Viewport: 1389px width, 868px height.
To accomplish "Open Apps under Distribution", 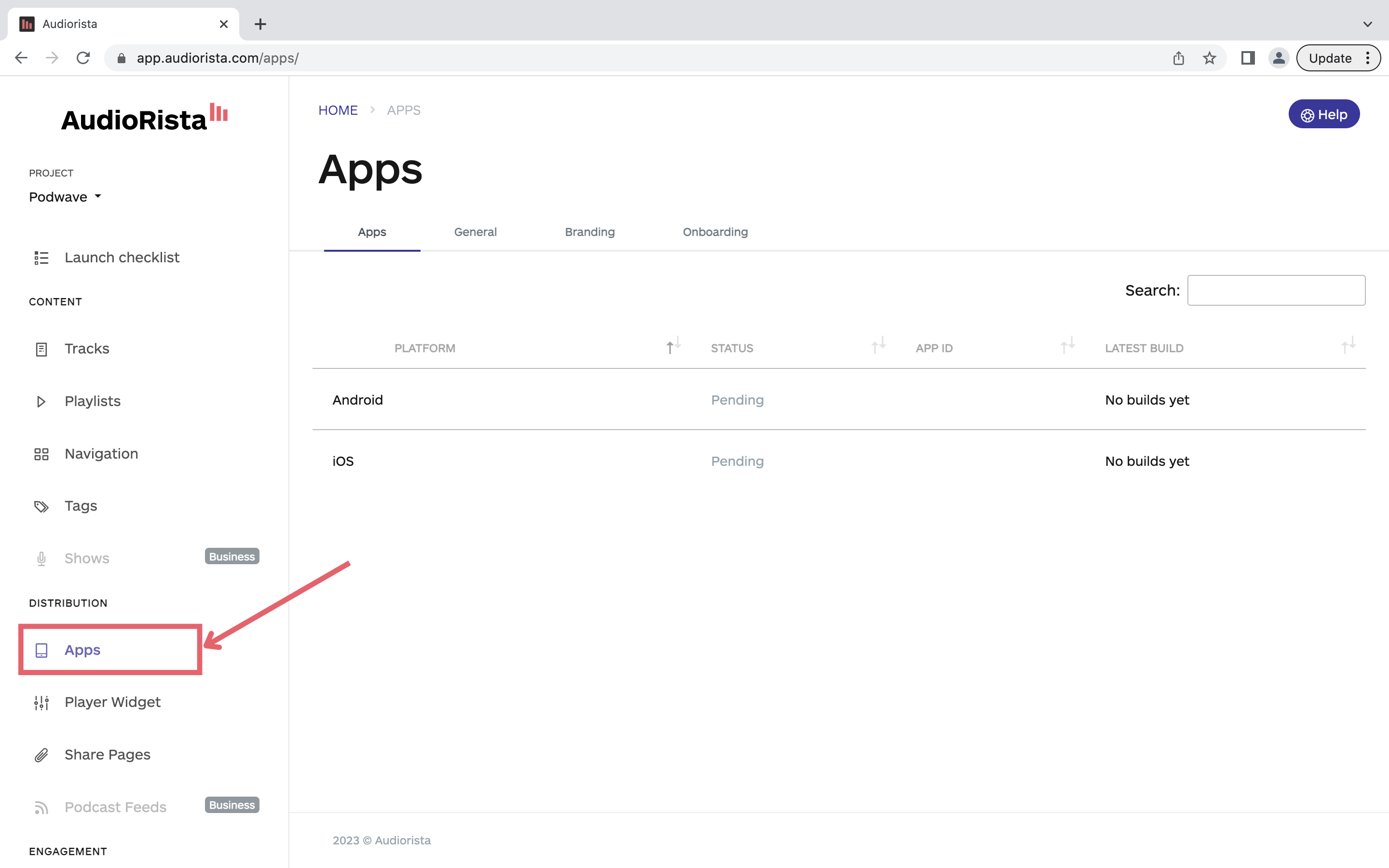I will (82, 651).
